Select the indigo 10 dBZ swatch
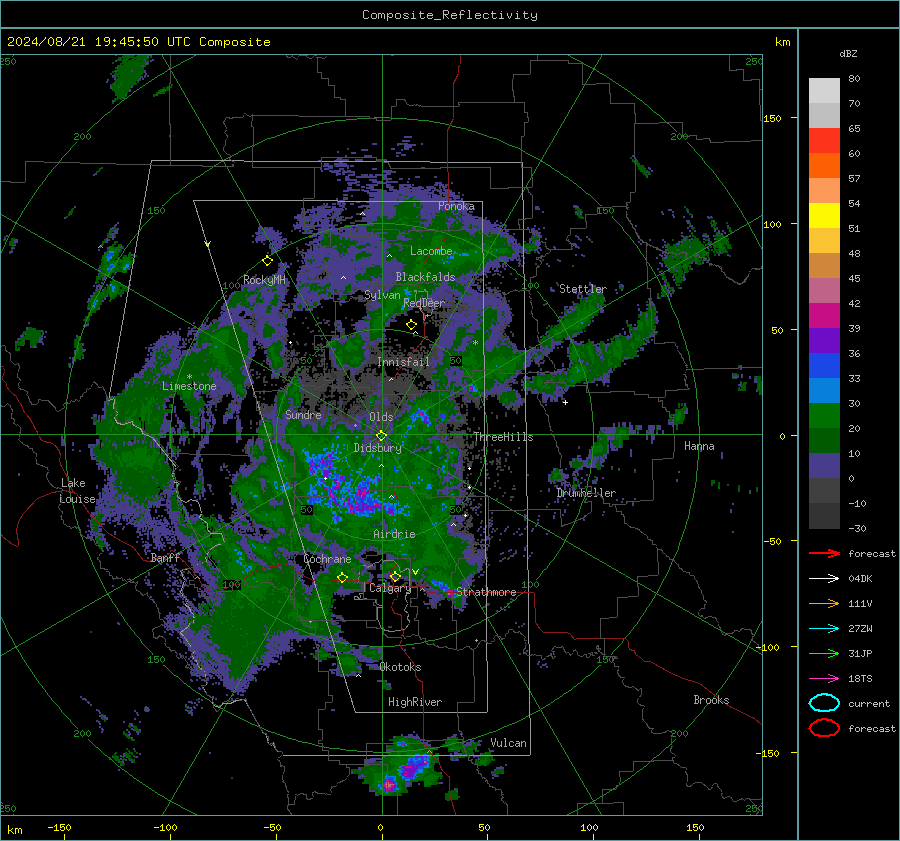900x841 pixels. point(824,466)
